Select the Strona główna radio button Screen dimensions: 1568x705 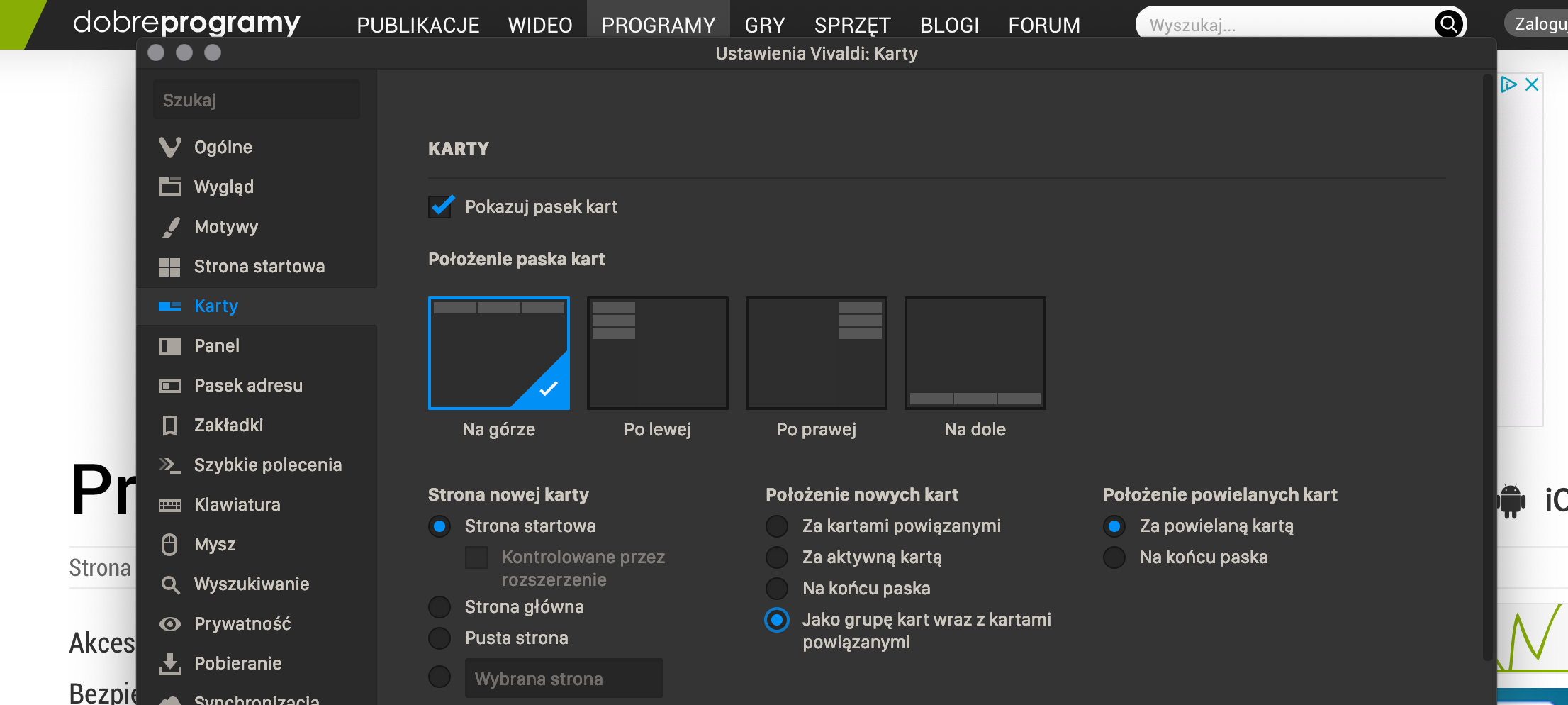click(x=439, y=607)
